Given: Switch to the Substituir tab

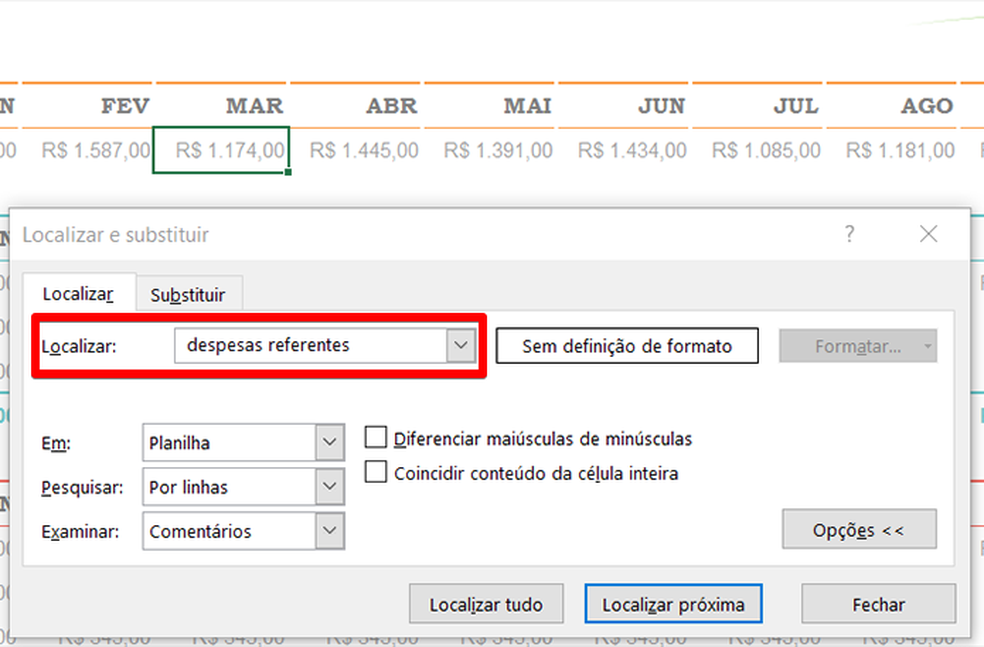Looking at the screenshot, I should tap(189, 294).
